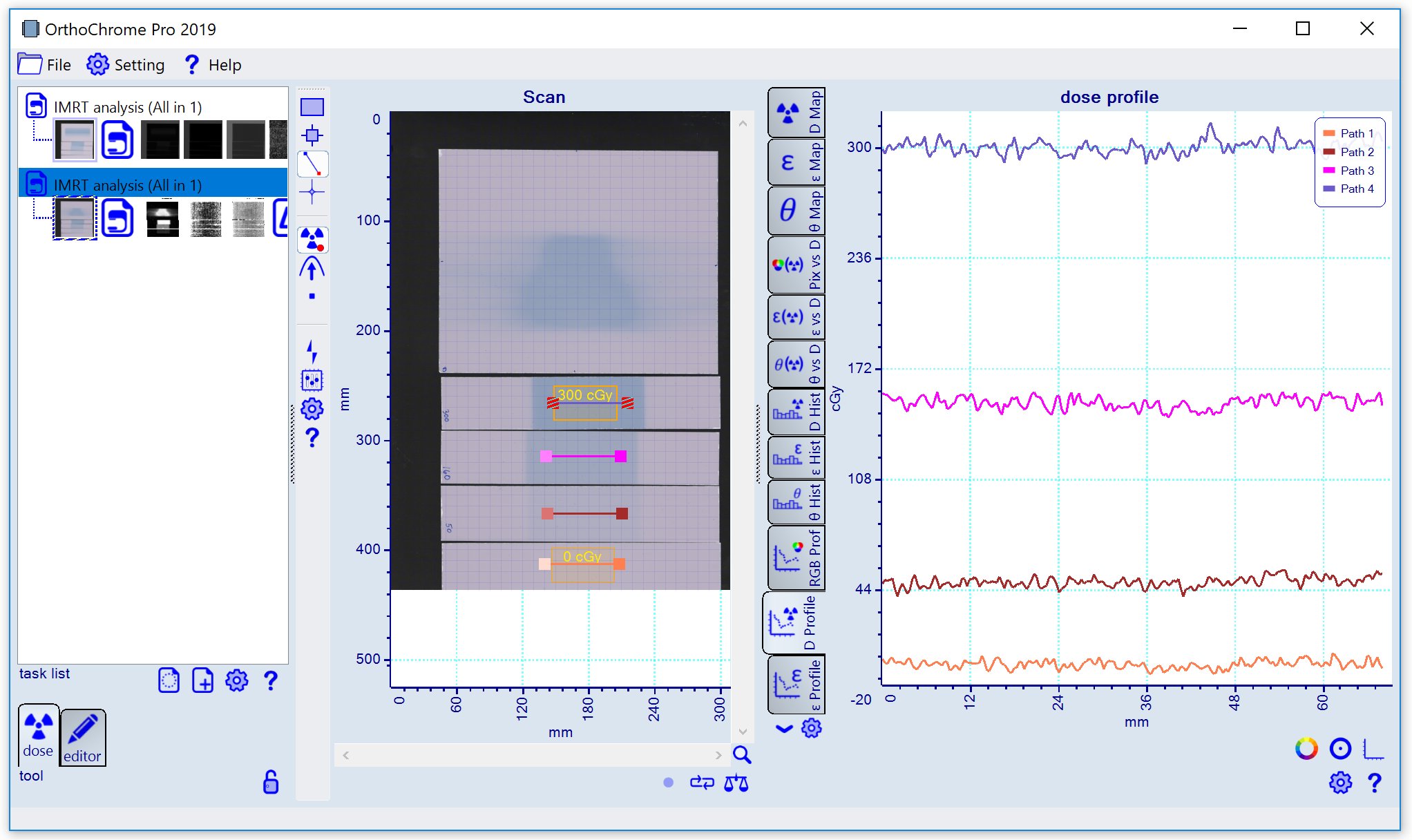Viewport: 1412px width, 840px height.
Task: Click the new task plus-page icon
Action: pos(202,680)
